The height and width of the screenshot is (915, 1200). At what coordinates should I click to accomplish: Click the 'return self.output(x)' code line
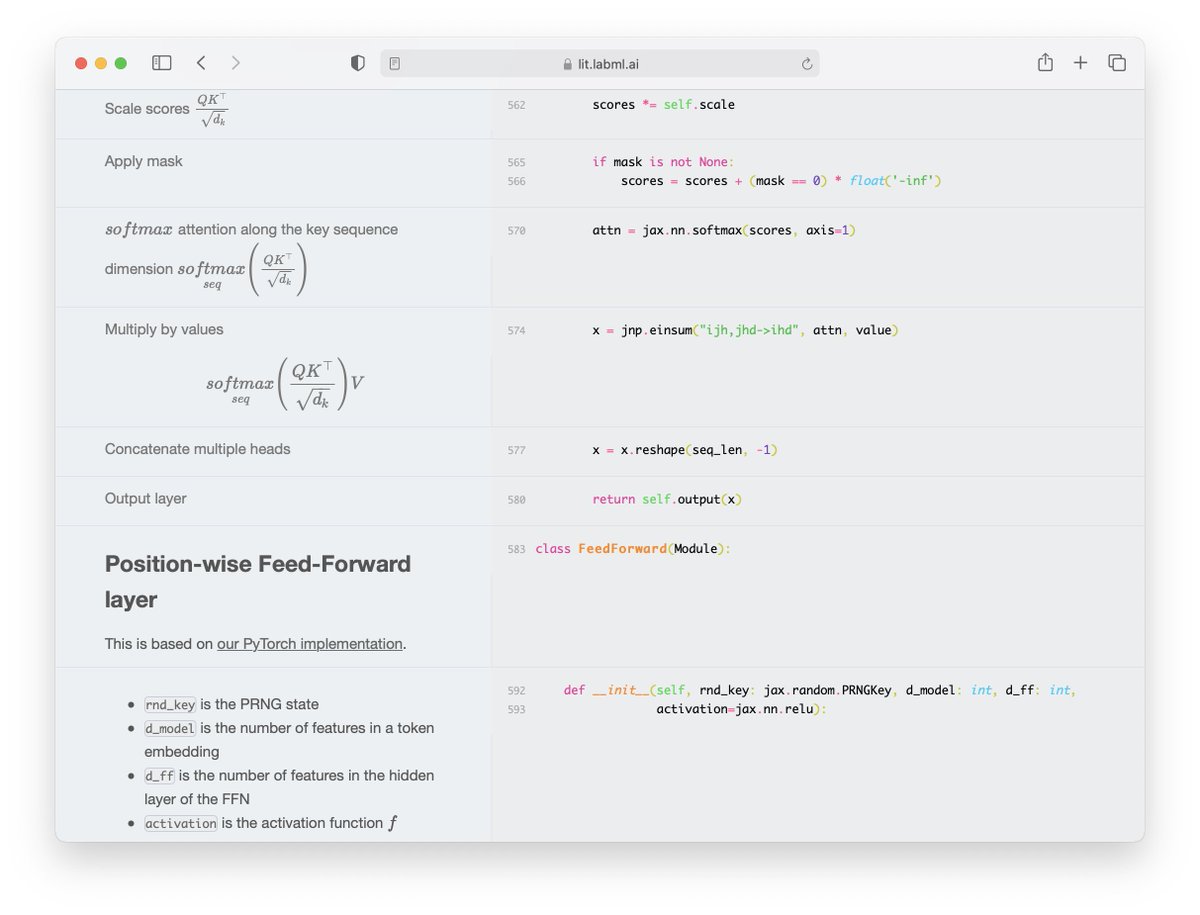tap(667, 499)
